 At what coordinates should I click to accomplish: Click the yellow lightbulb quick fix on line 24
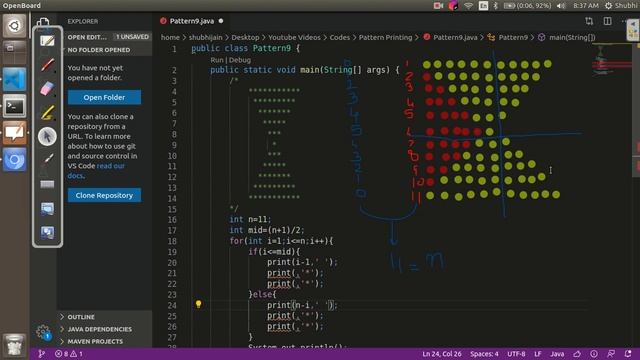pyautogui.click(x=198, y=304)
